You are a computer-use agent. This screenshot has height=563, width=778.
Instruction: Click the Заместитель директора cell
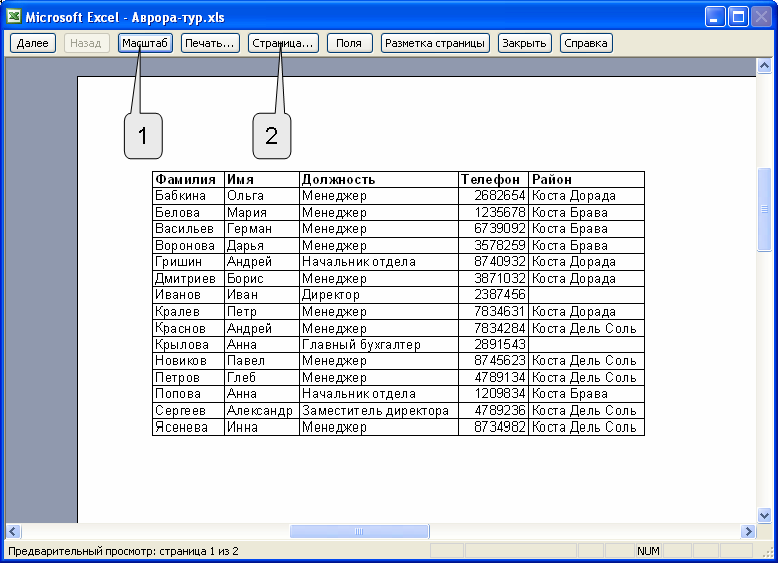click(x=379, y=410)
